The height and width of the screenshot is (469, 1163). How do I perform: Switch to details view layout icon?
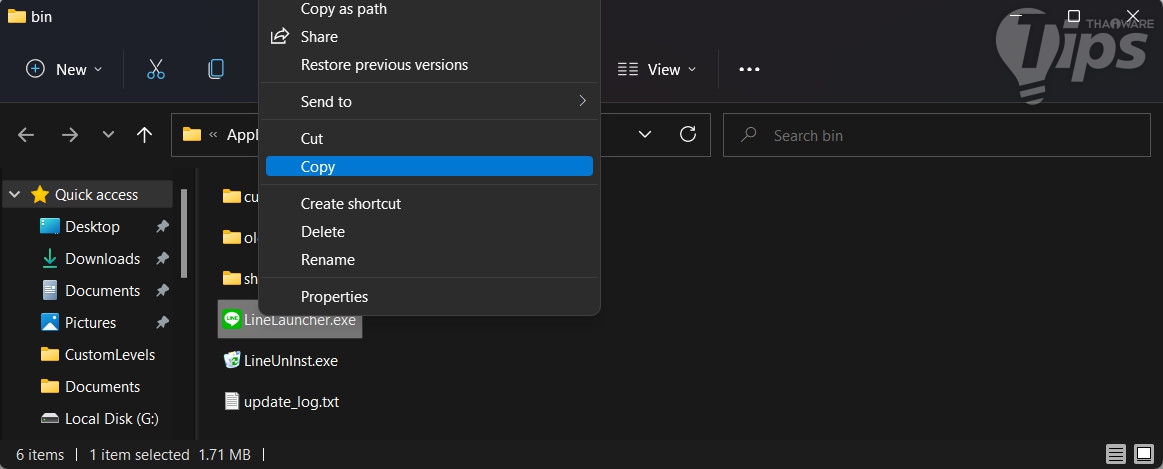tap(1116, 454)
